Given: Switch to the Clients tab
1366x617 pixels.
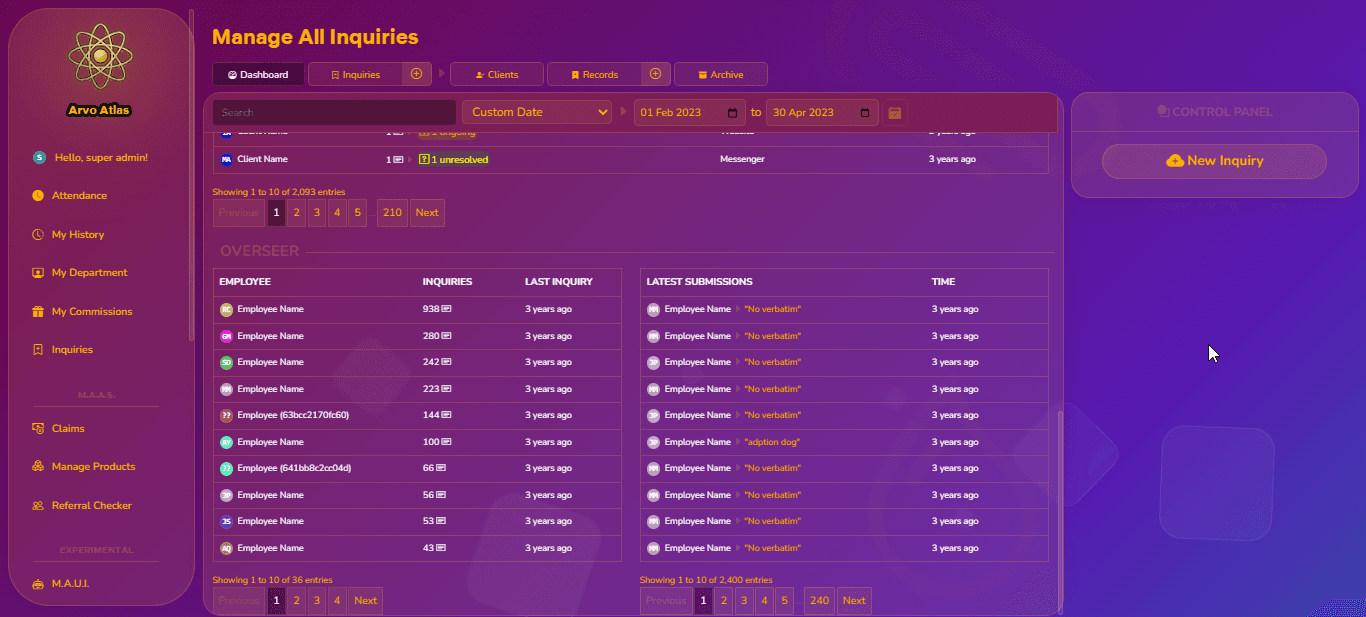Looking at the screenshot, I should point(497,75).
